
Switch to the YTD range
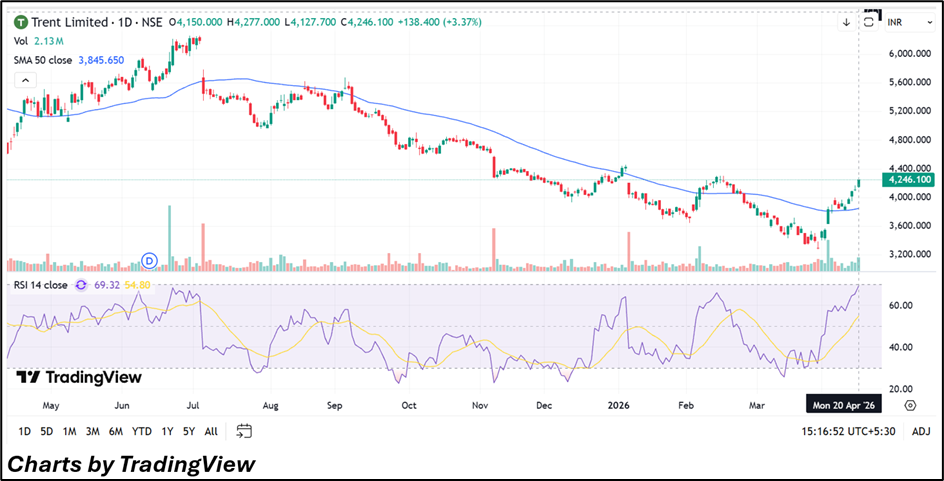click(x=142, y=431)
